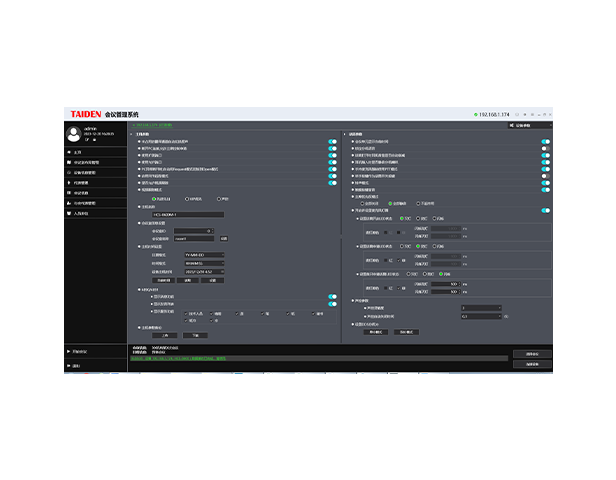Click the upload button under the left panel's last section
616x480 pixels.
pos(165,335)
